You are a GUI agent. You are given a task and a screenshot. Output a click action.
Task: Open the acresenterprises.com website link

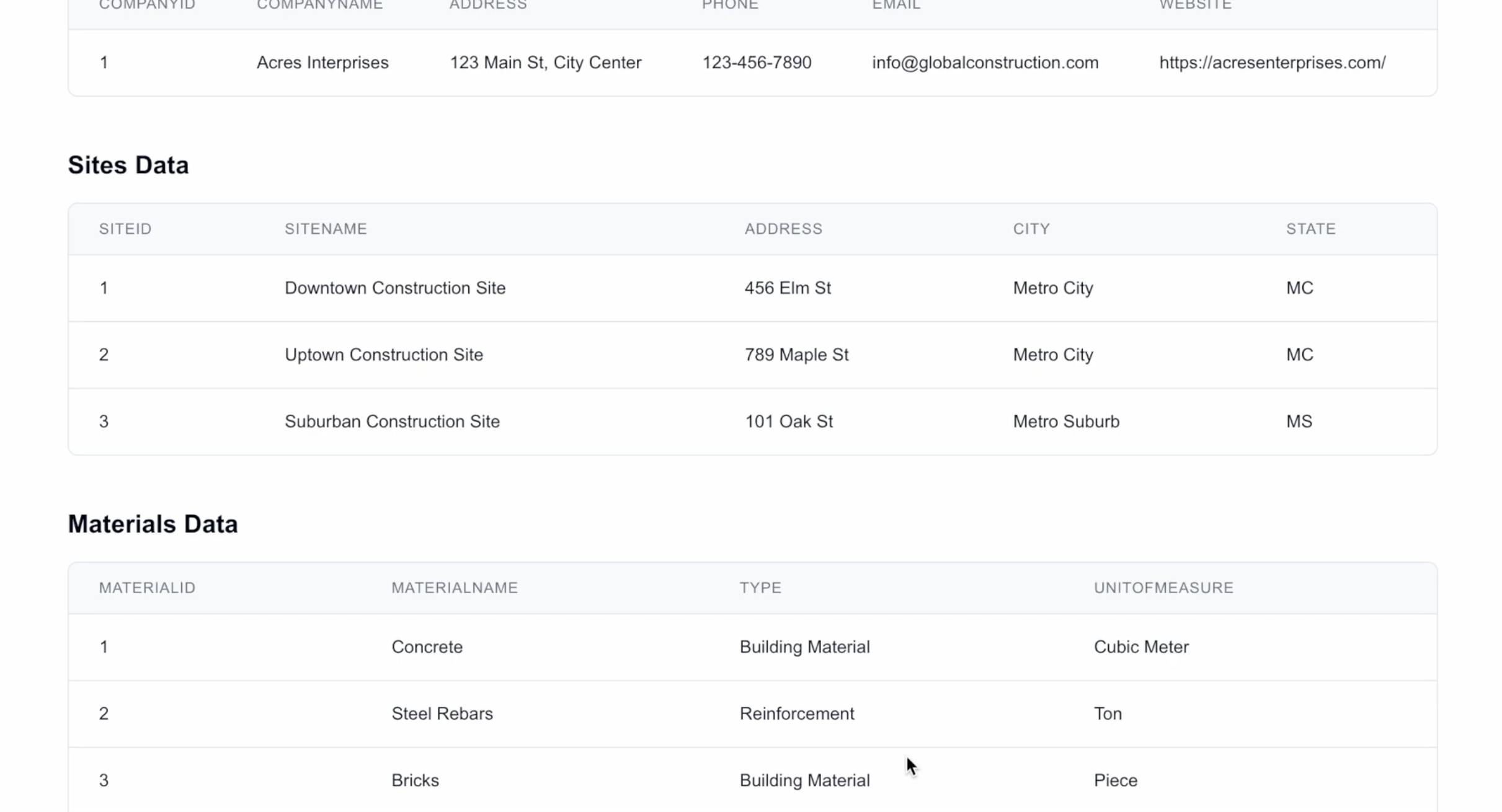[1272, 62]
